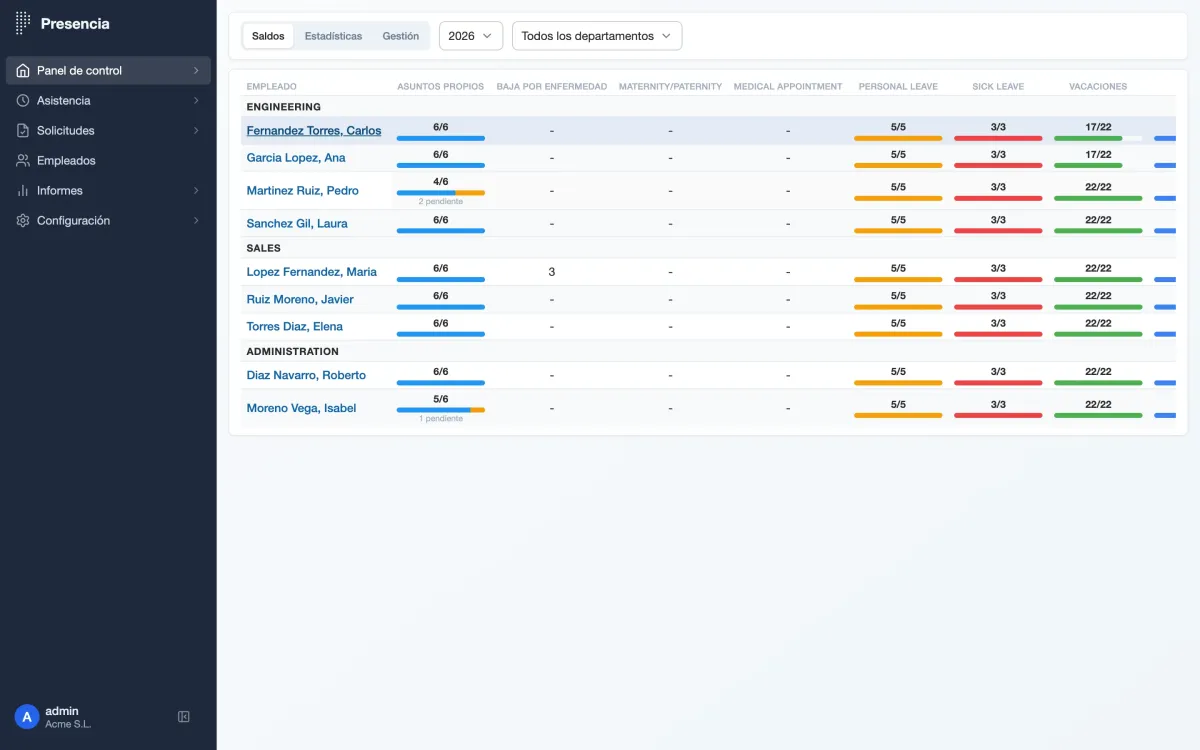Click the home icon for Panel de control
Image resolution: width=1200 pixels, height=750 pixels.
pyautogui.click(x=23, y=71)
